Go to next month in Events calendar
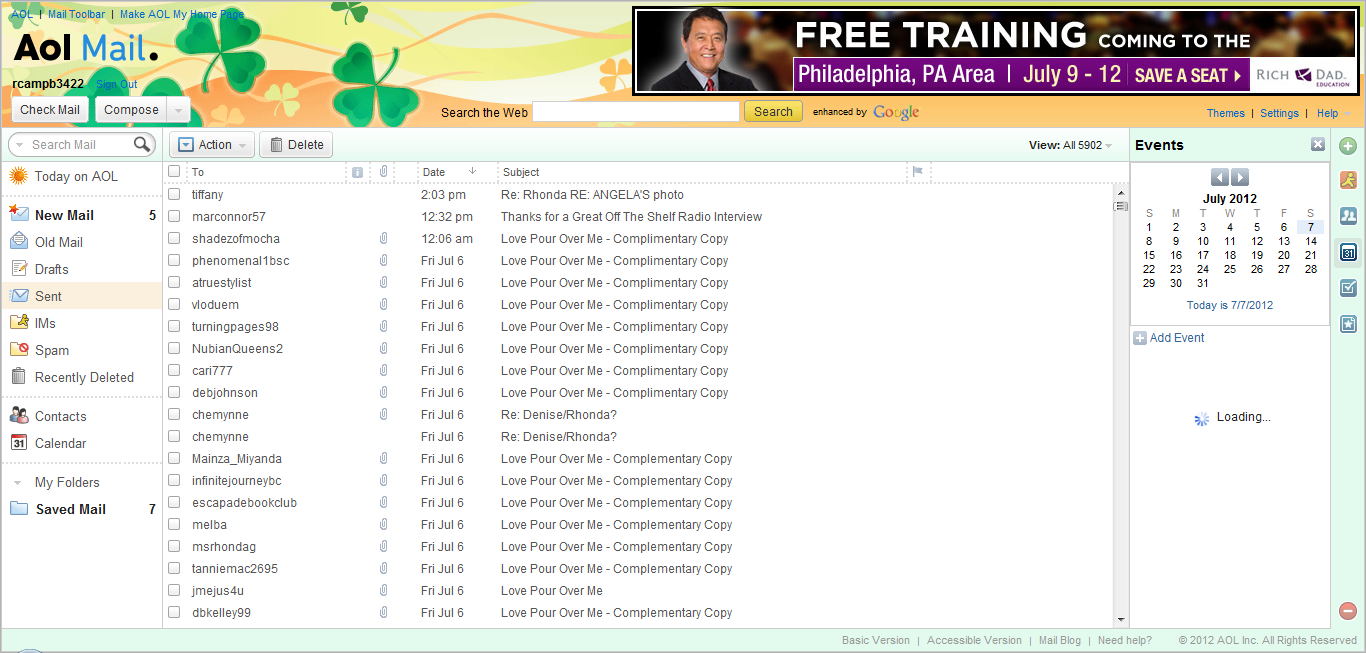The image size is (1366, 653). click(x=1240, y=177)
